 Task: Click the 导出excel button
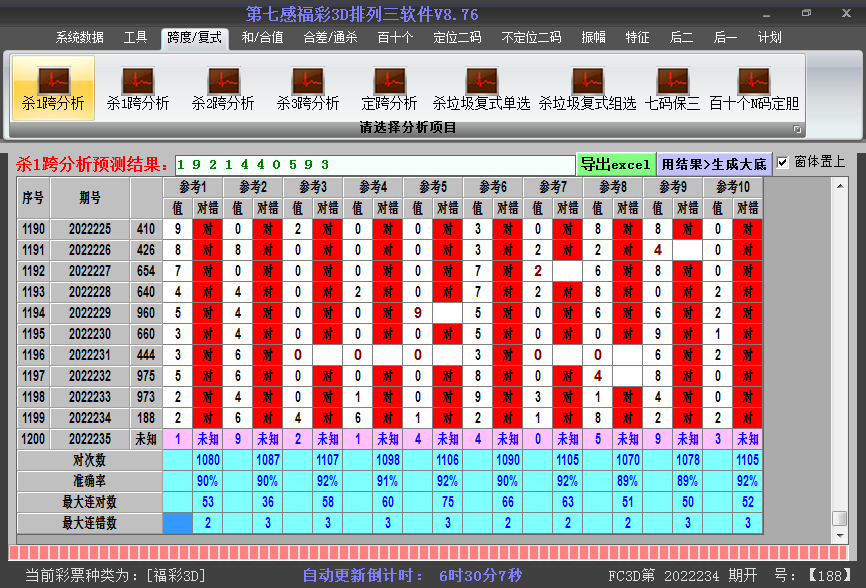pyautogui.click(x=615, y=164)
